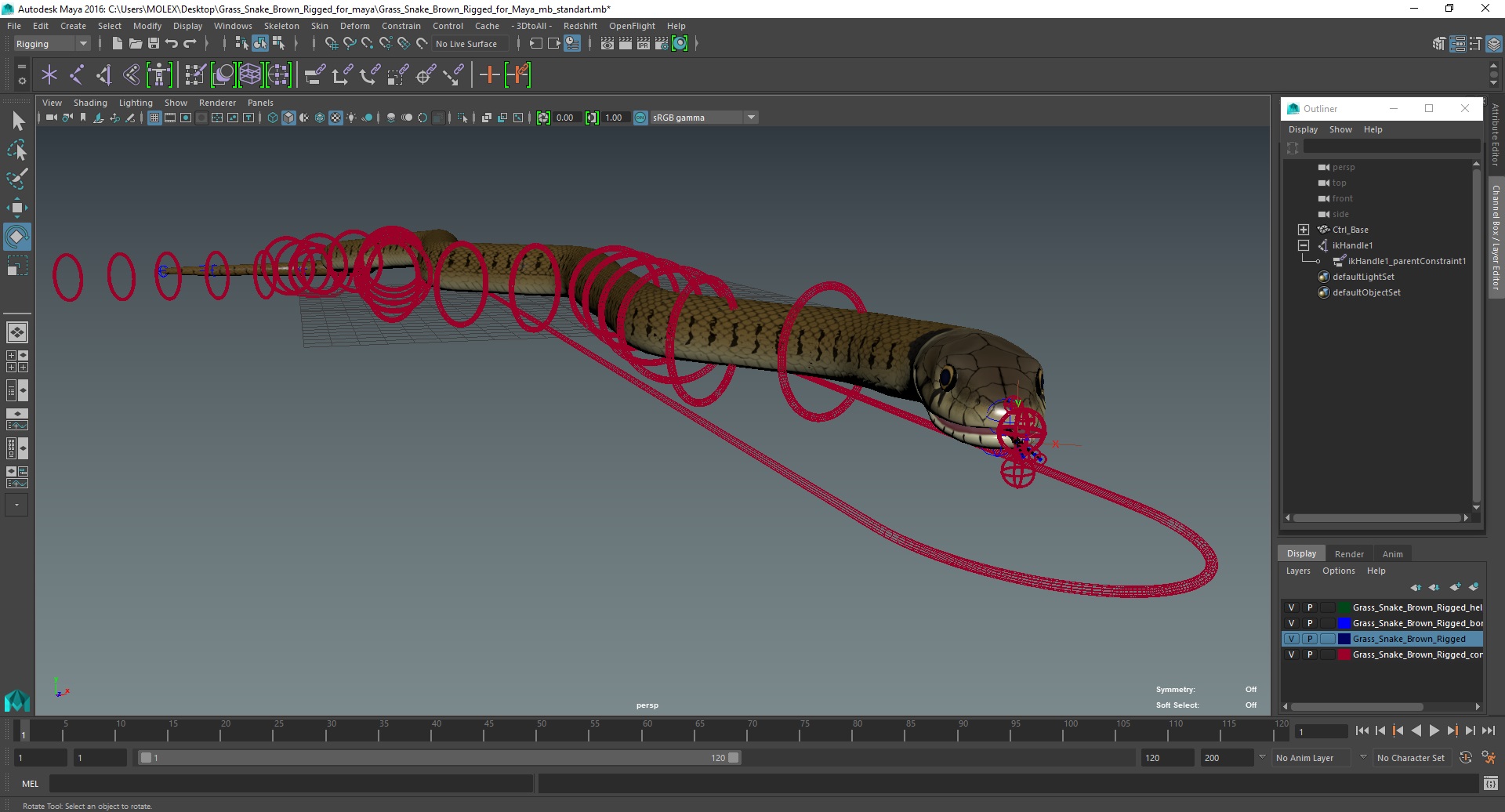Open the Outliner Display menu

[1303, 129]
